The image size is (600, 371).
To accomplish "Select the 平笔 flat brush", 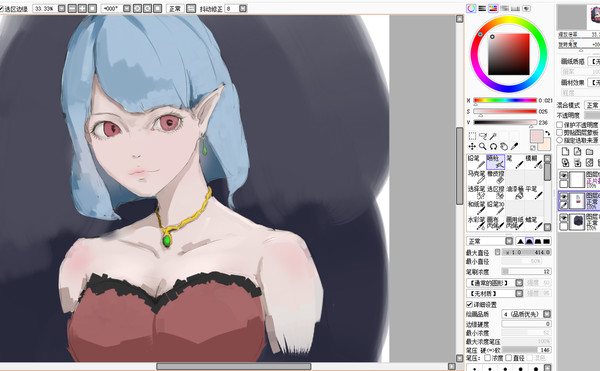I will tap(534, 192).
